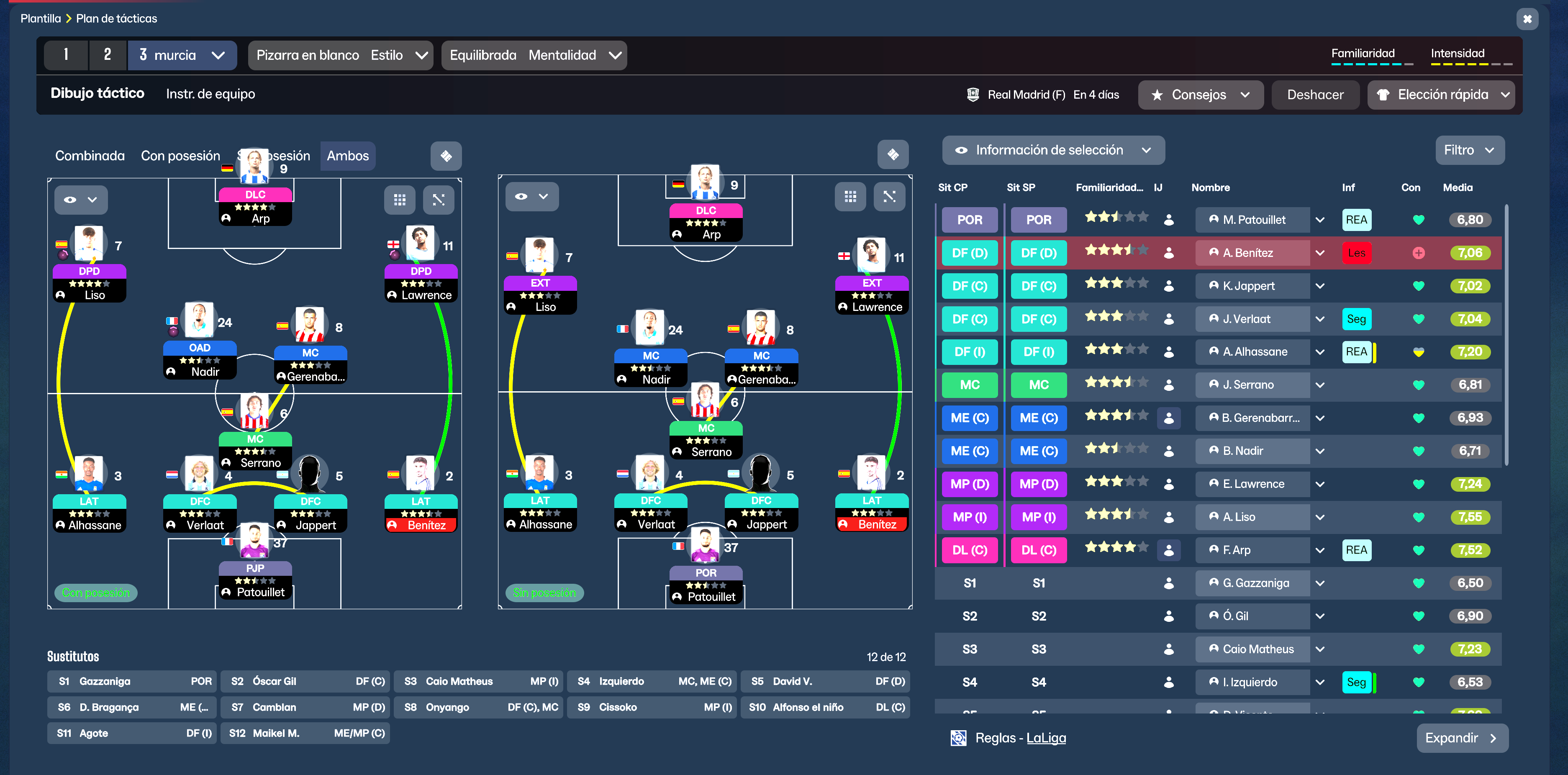1568x775 pixels.
Task: Expand the right pitch with the arrows icon
Action: click(889, 196)
